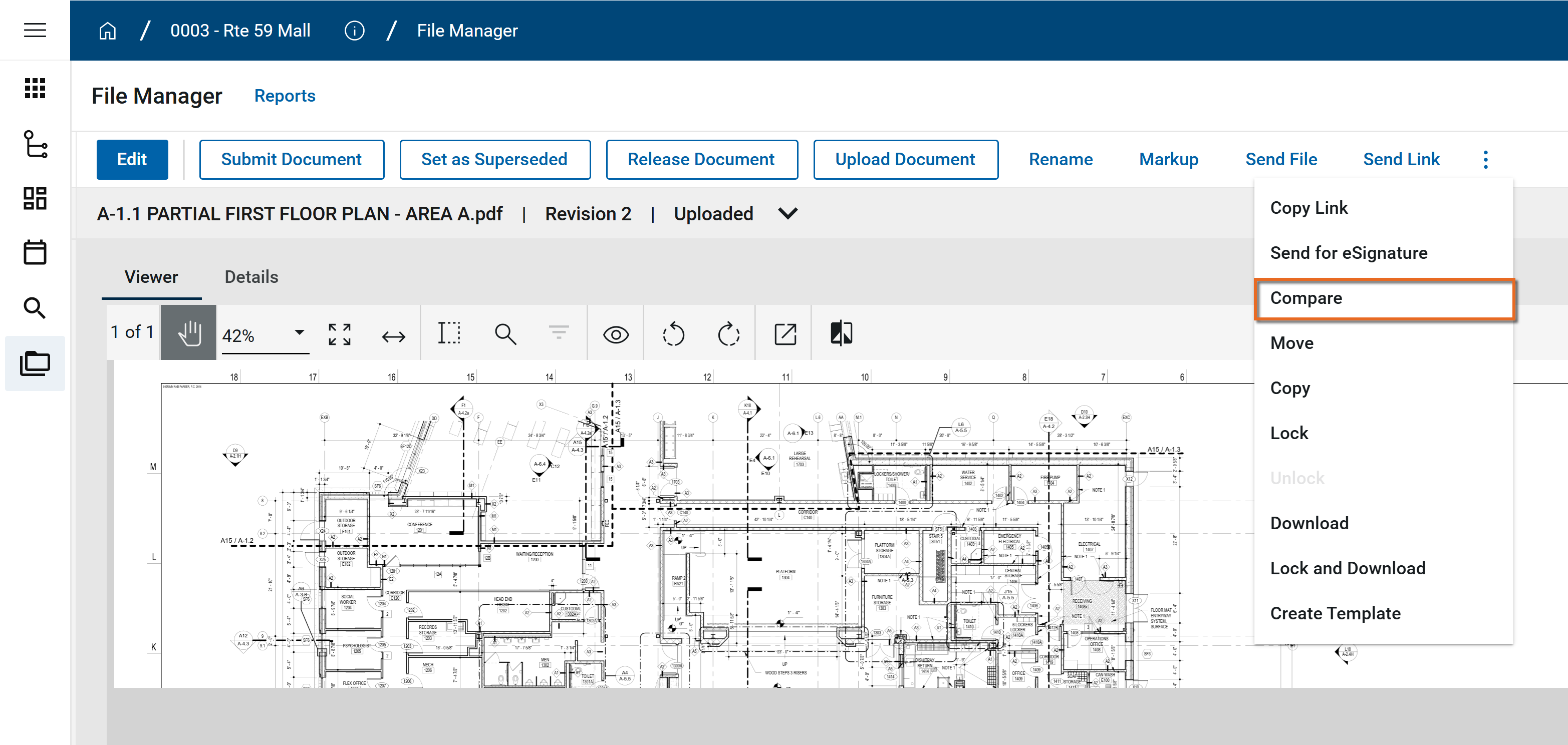This screenshot has width=1568, height=745.
Task: Click the Upload Document button
Action: point(905,159)
